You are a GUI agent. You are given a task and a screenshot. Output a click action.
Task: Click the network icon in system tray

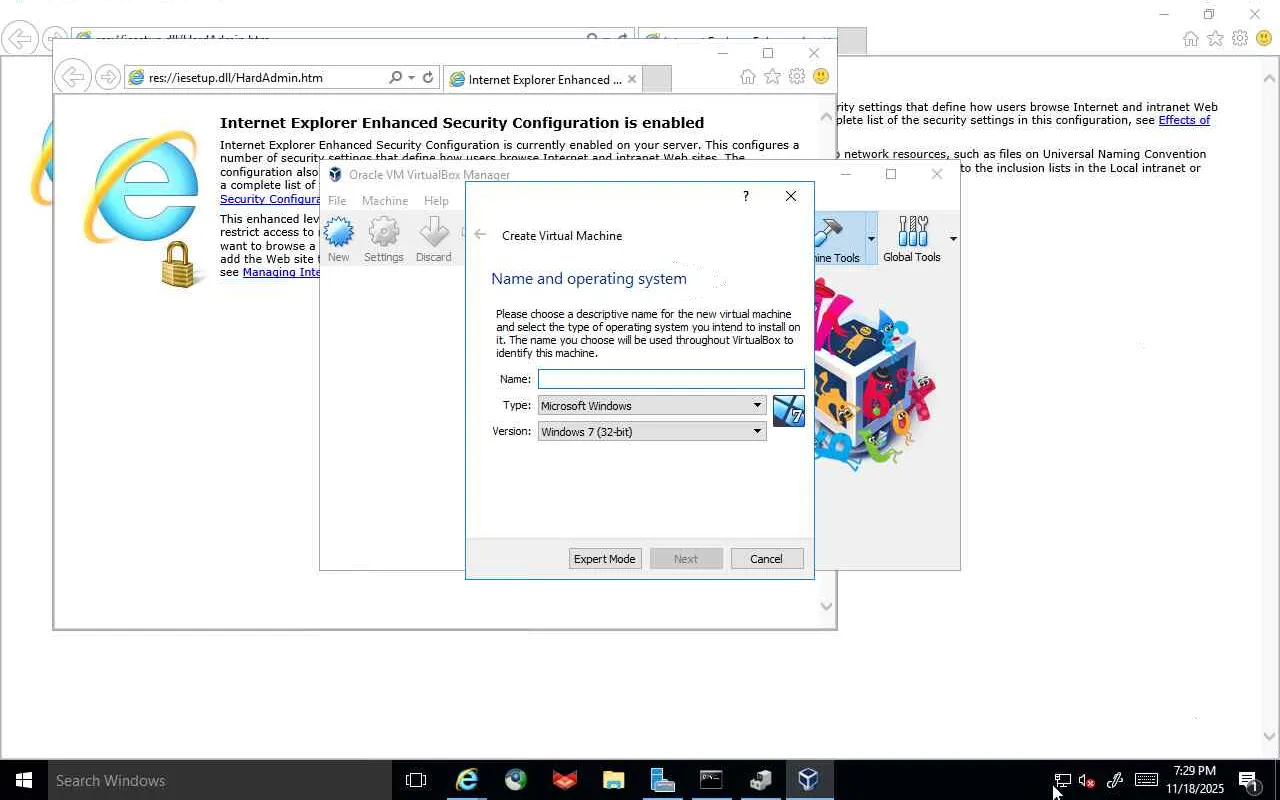tap(1063, 781)
